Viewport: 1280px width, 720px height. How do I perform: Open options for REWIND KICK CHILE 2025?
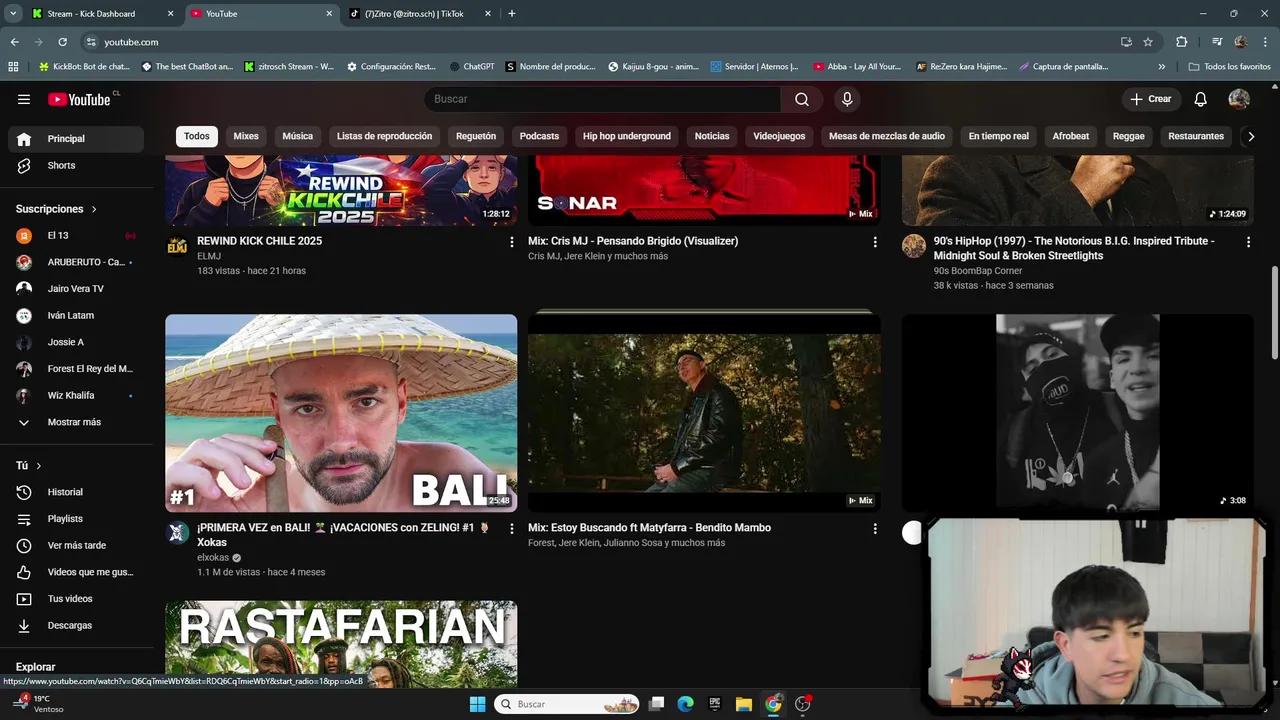point(512,242)
